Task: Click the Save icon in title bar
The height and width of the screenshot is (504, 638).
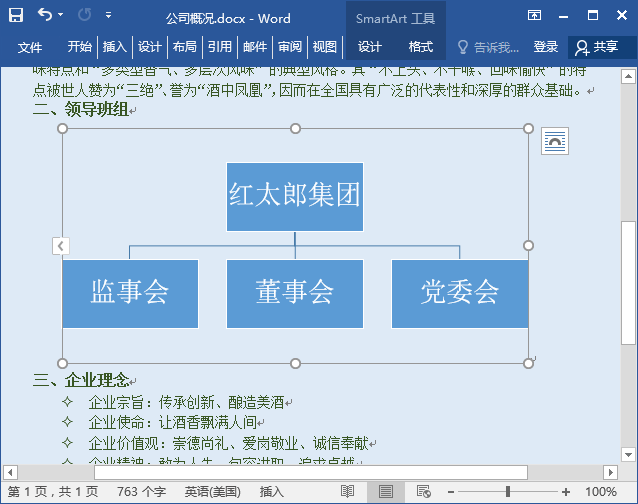Action: coord(16,15)
